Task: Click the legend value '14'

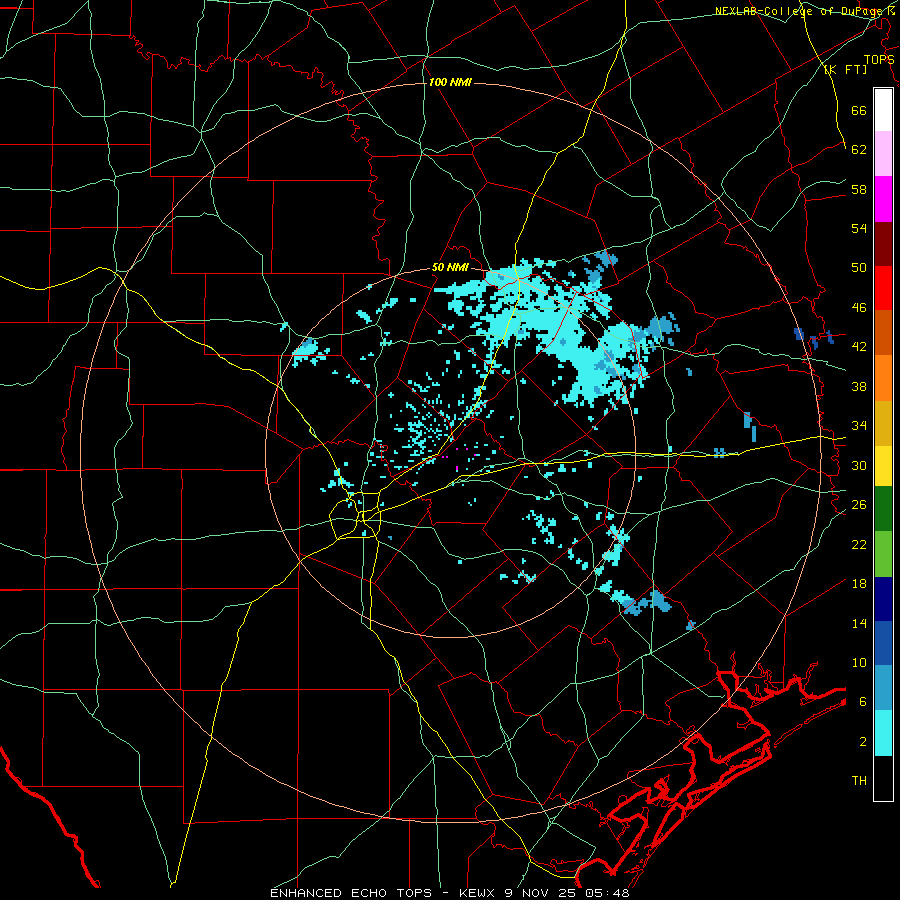Action: point(859,623)
